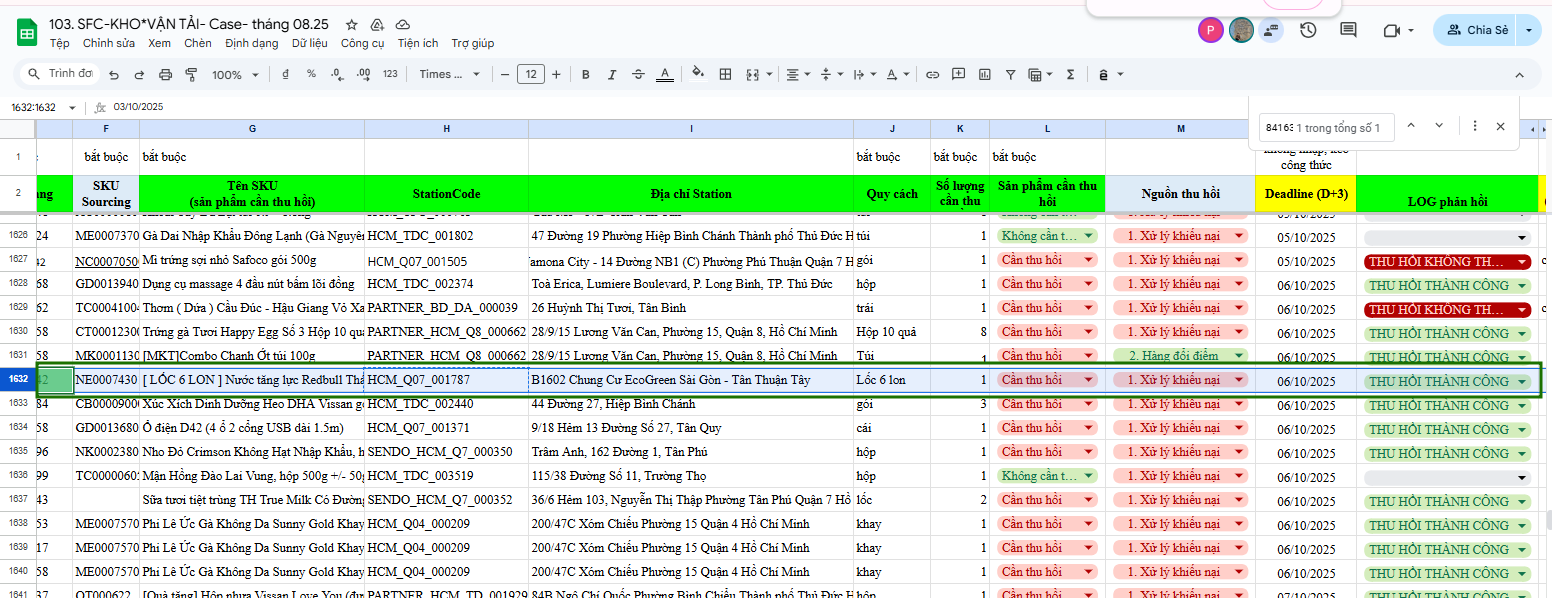The width and height of the screenshot is (1552, 598).
Task: Open the borders tool
Action: 726,75
